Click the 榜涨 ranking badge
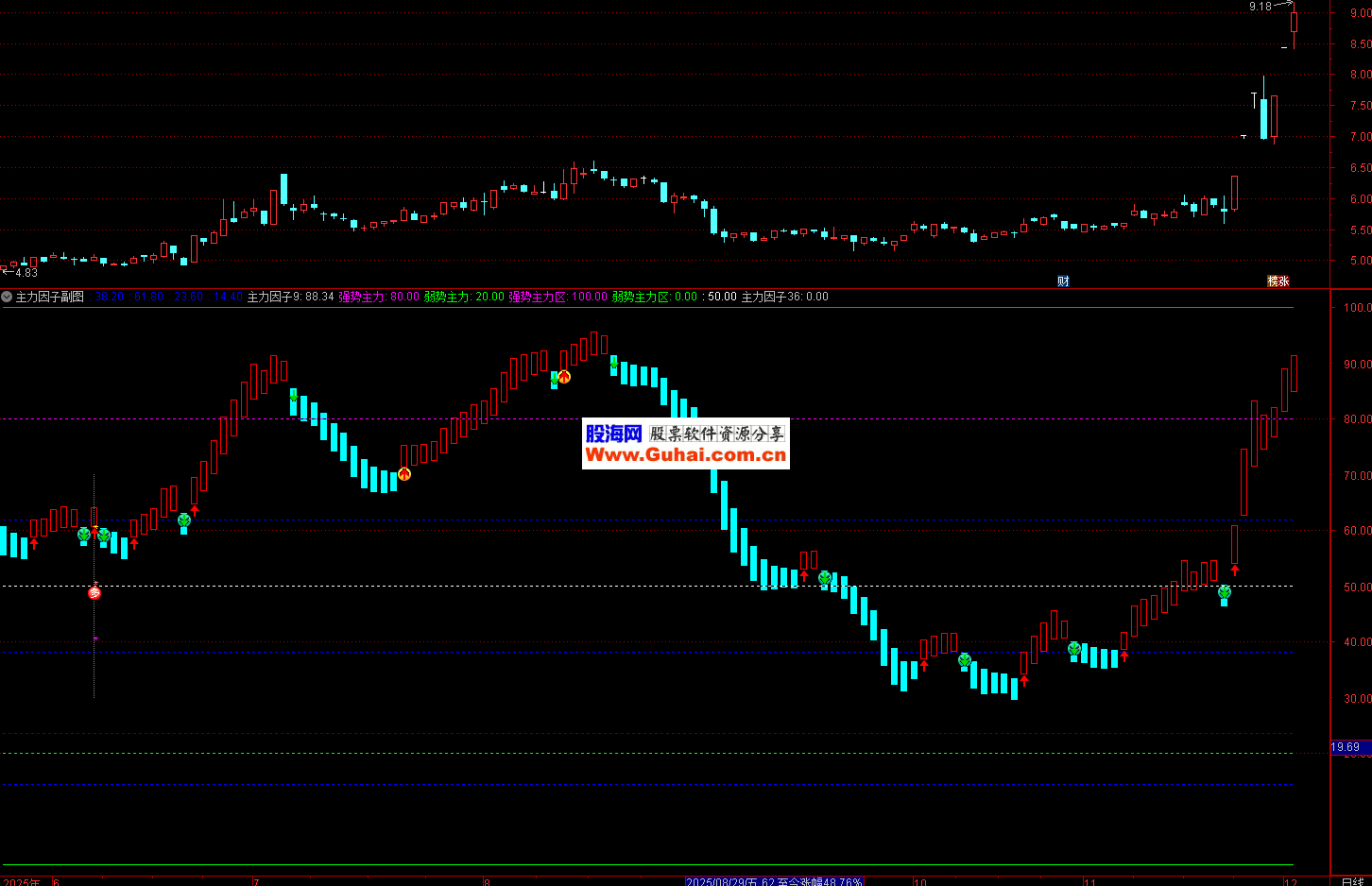 [x=1278, y=281]
